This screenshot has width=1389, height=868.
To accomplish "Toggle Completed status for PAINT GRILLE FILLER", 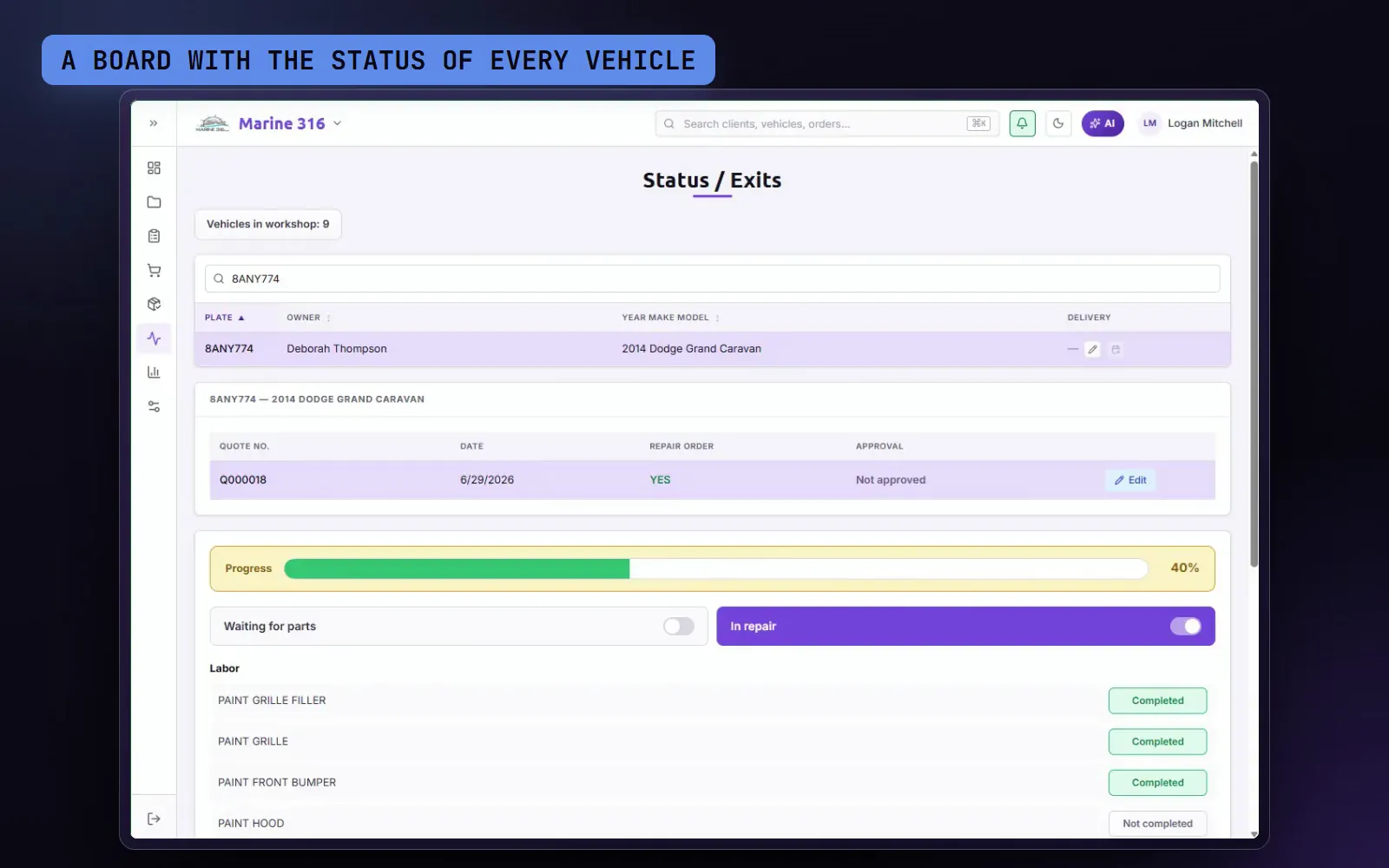I will pos(1157,700).
